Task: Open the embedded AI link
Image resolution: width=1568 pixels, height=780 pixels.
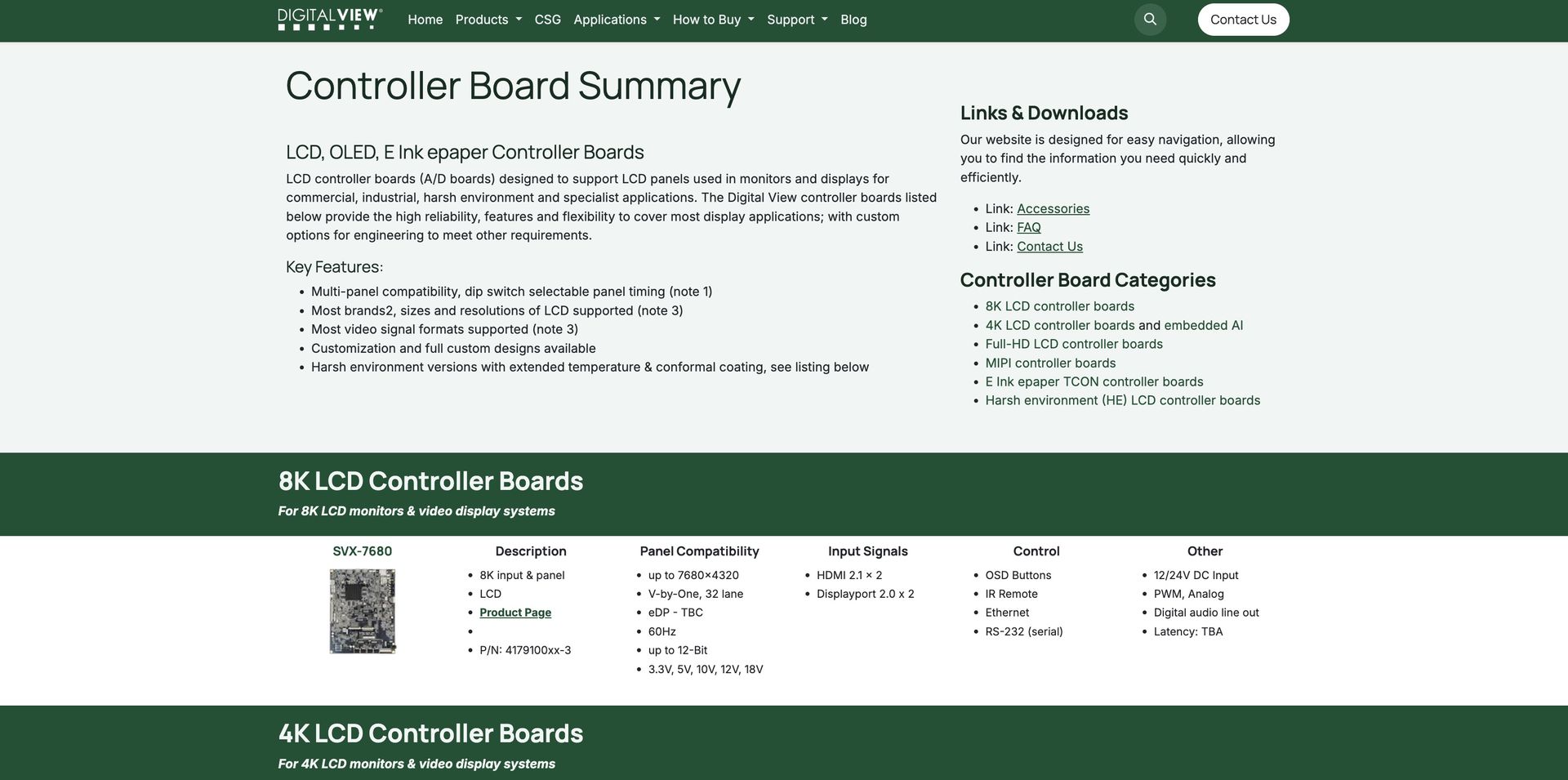Action: (1203, 325)
